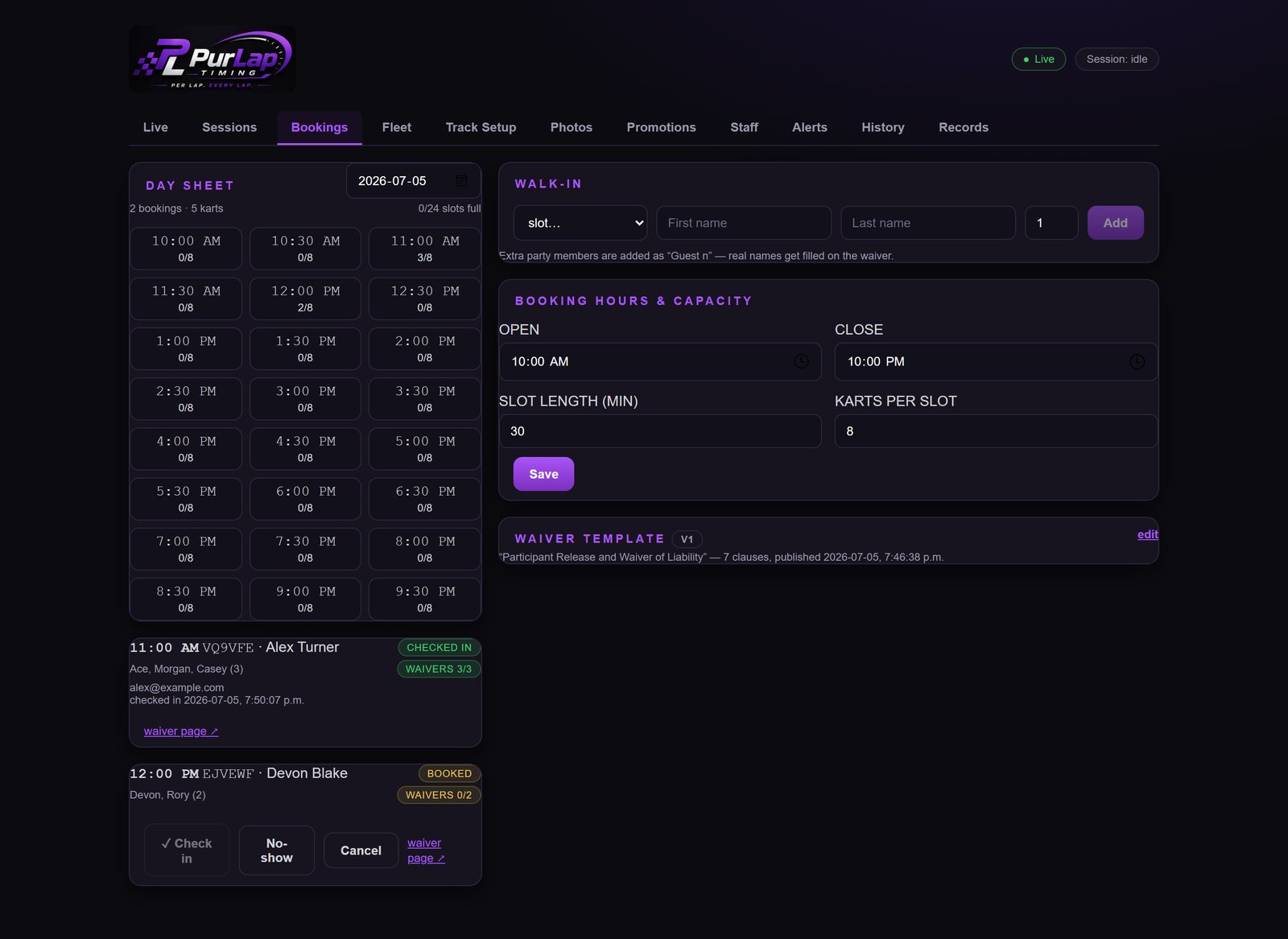Click booking code EJVEWF
1288x939 pixels.
[x=228, y=773]
